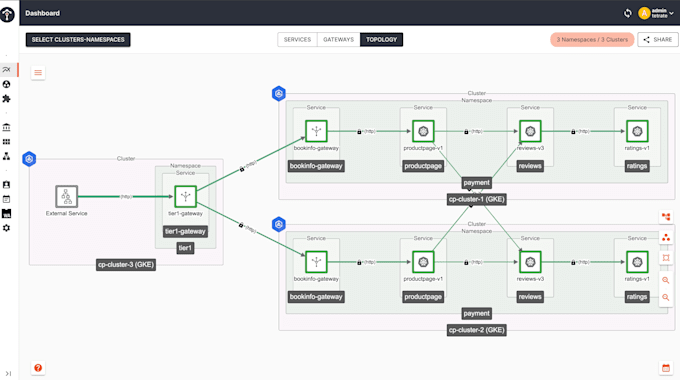Click the globe icon in the sidebar
This screenshot has width=680, height=380.
pyautogui.click(x=7, y=84)
